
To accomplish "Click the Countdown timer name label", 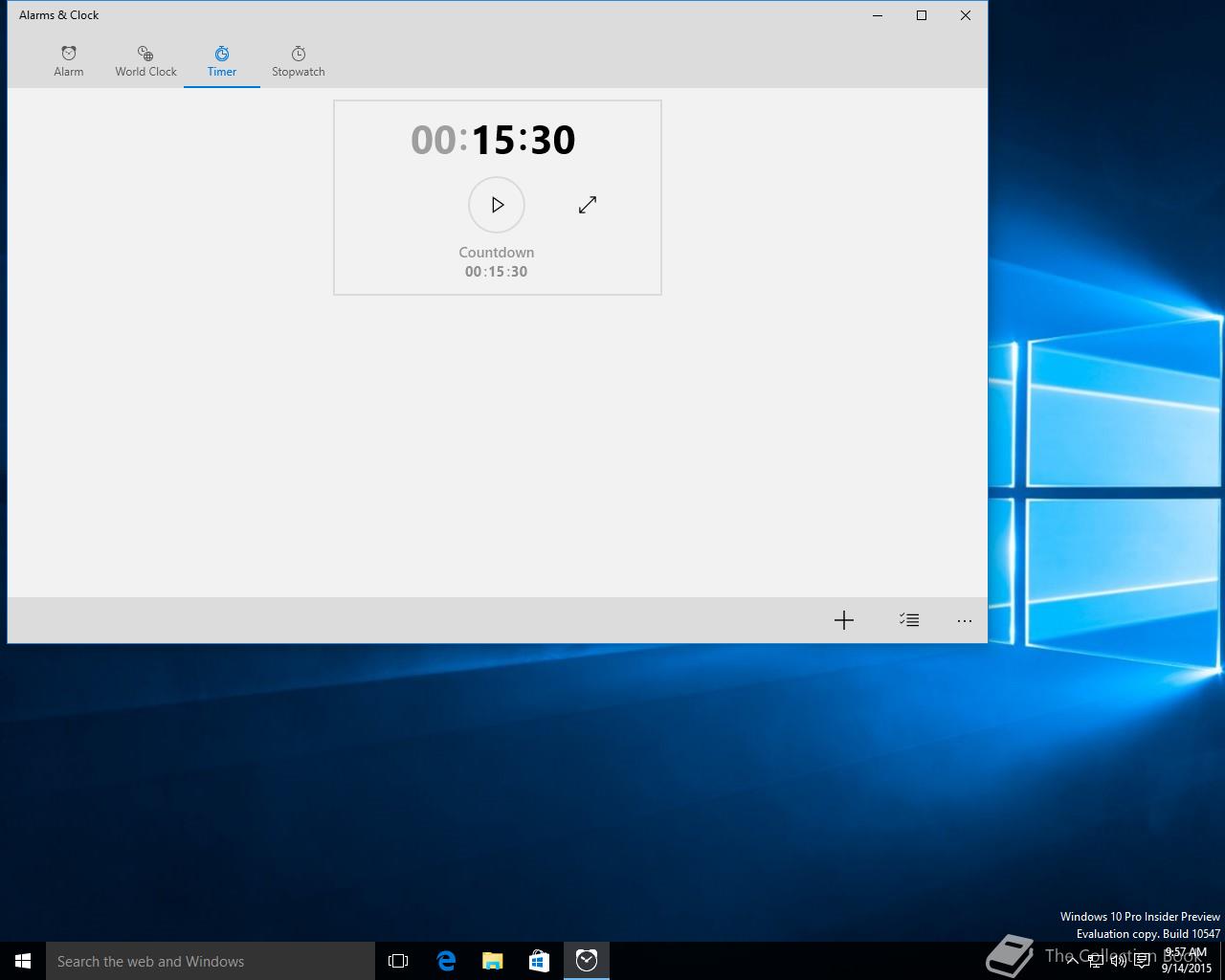I will coord(496,253).
